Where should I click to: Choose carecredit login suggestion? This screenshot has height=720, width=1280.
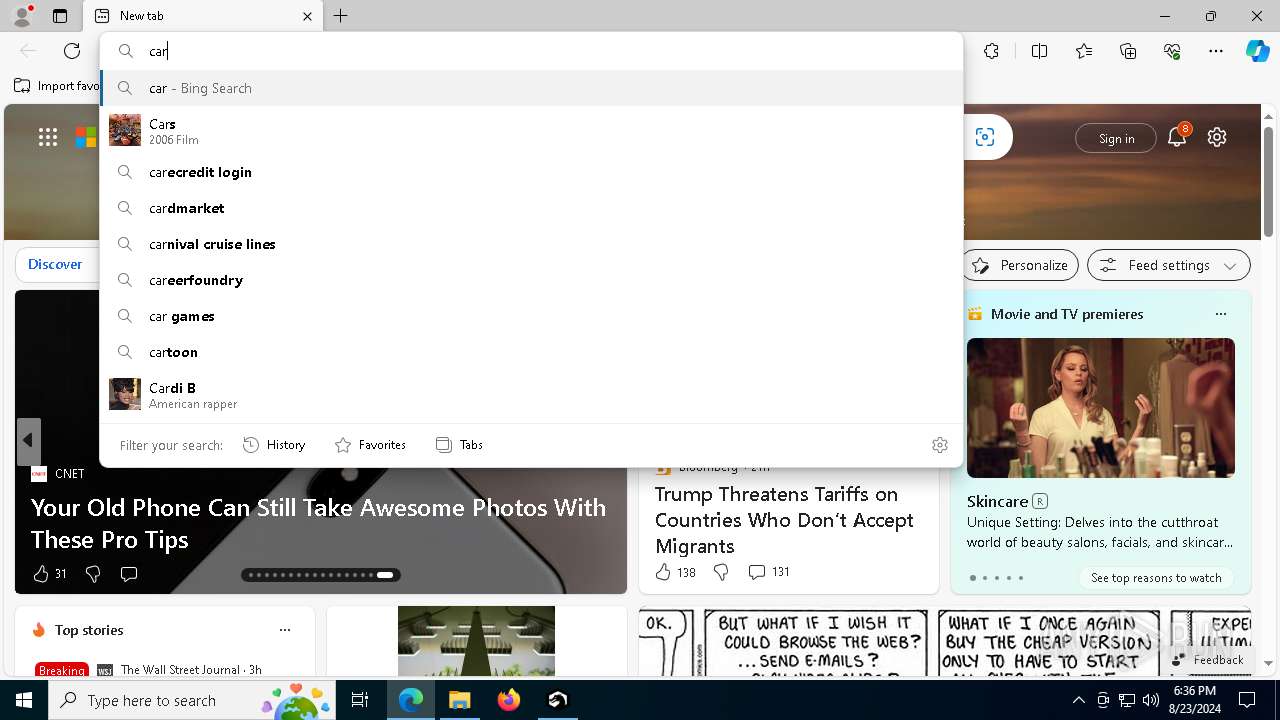tap(531, 172)
